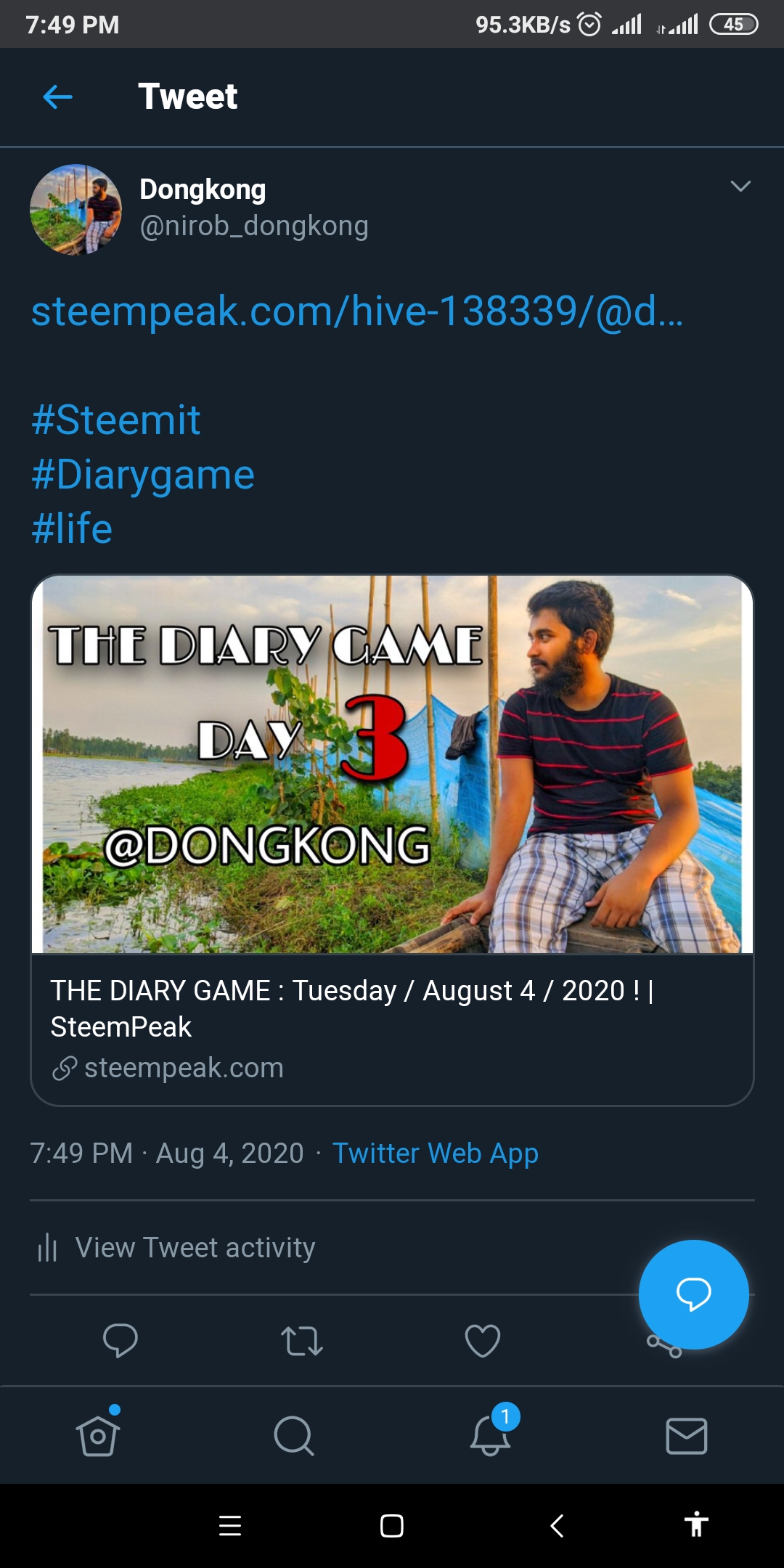
Task: Like the tweet with heart icon
Action: (483, 1341)
